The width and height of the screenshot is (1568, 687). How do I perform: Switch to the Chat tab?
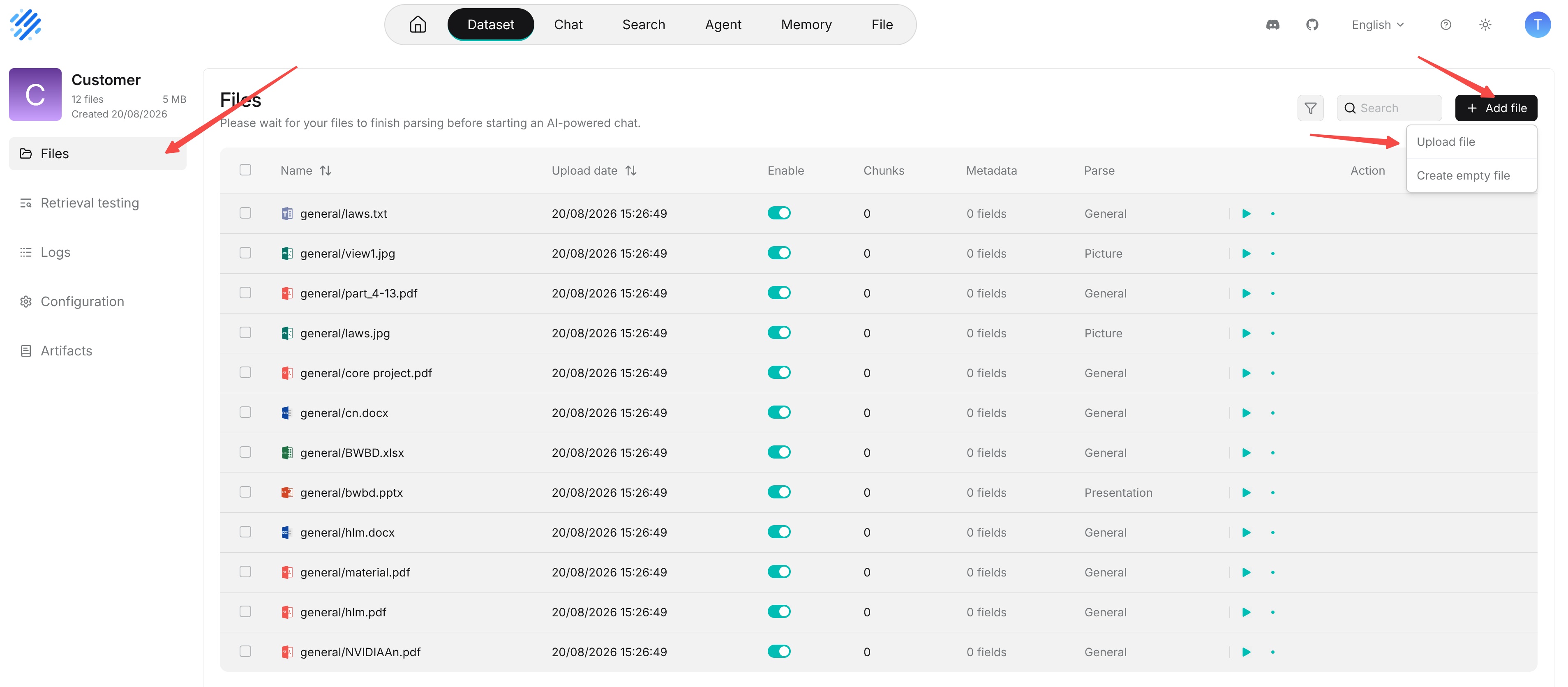568,24
